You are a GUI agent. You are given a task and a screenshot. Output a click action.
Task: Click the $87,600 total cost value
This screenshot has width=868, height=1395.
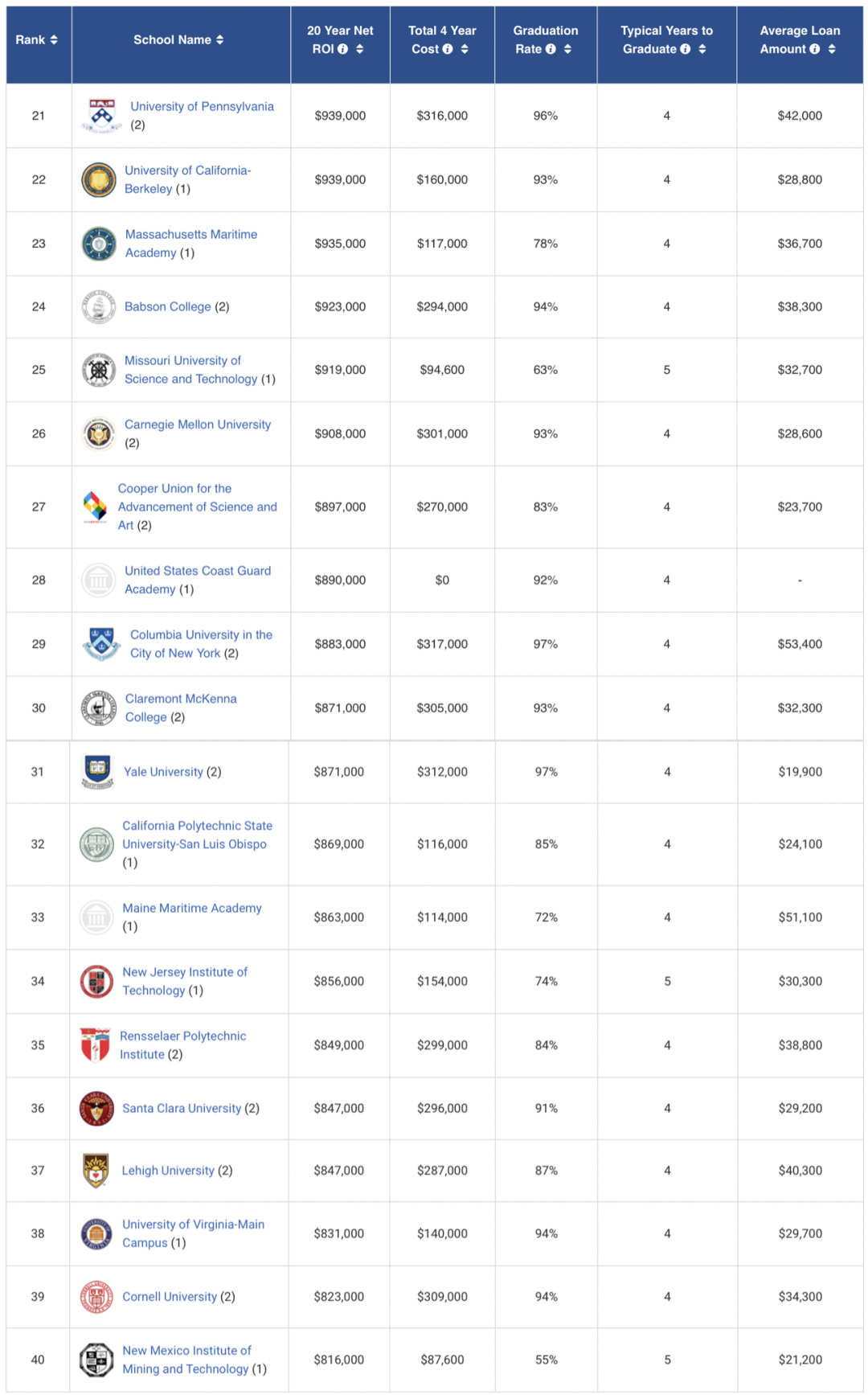click(x=442, y=1360)
